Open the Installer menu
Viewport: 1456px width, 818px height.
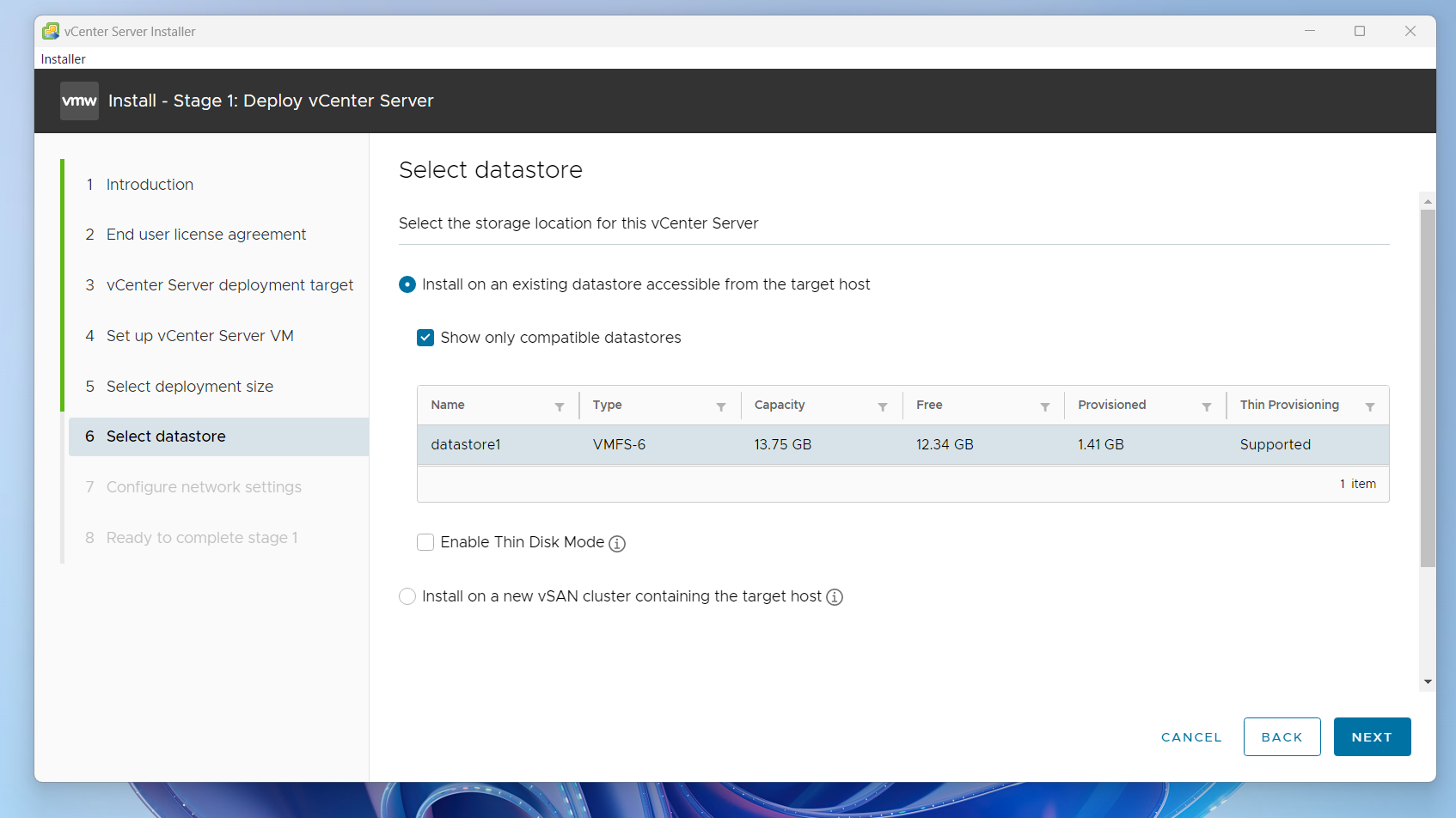point(63,59)
